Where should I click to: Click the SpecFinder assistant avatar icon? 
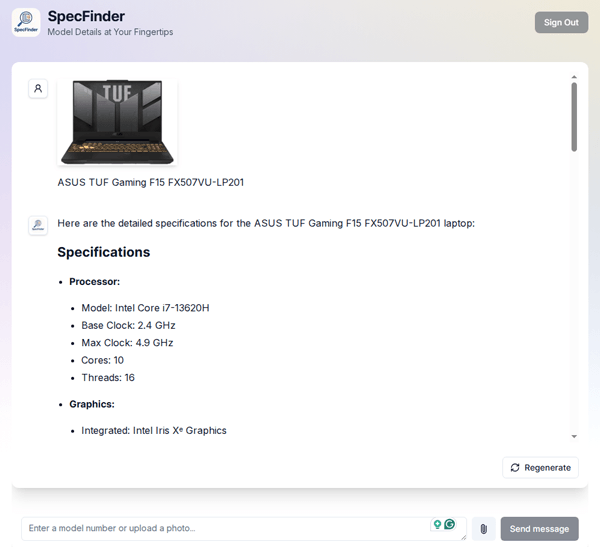coord(38,225)
